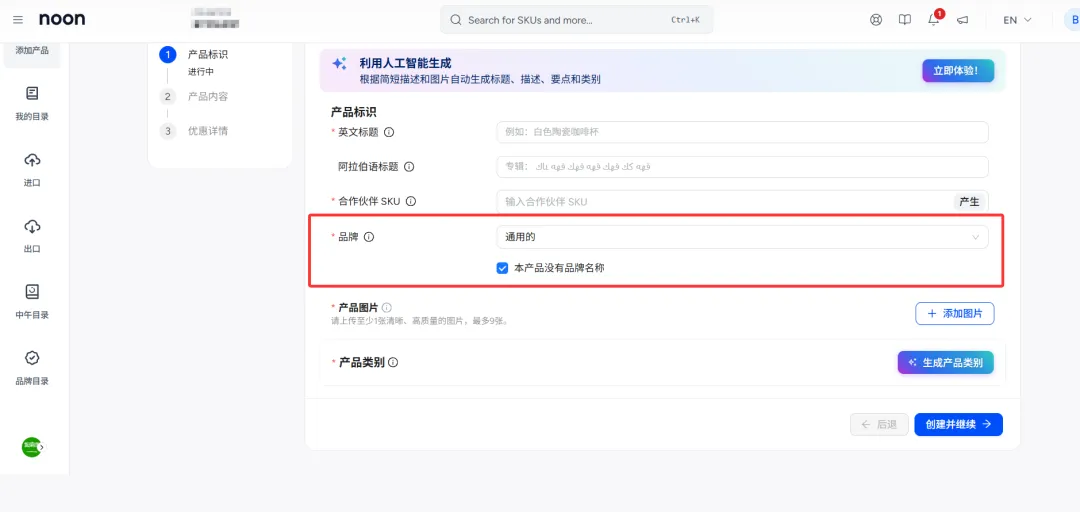Open notifications bell
The width and height of the screenshot is (1080, 512).
click(x=934, y=19)
